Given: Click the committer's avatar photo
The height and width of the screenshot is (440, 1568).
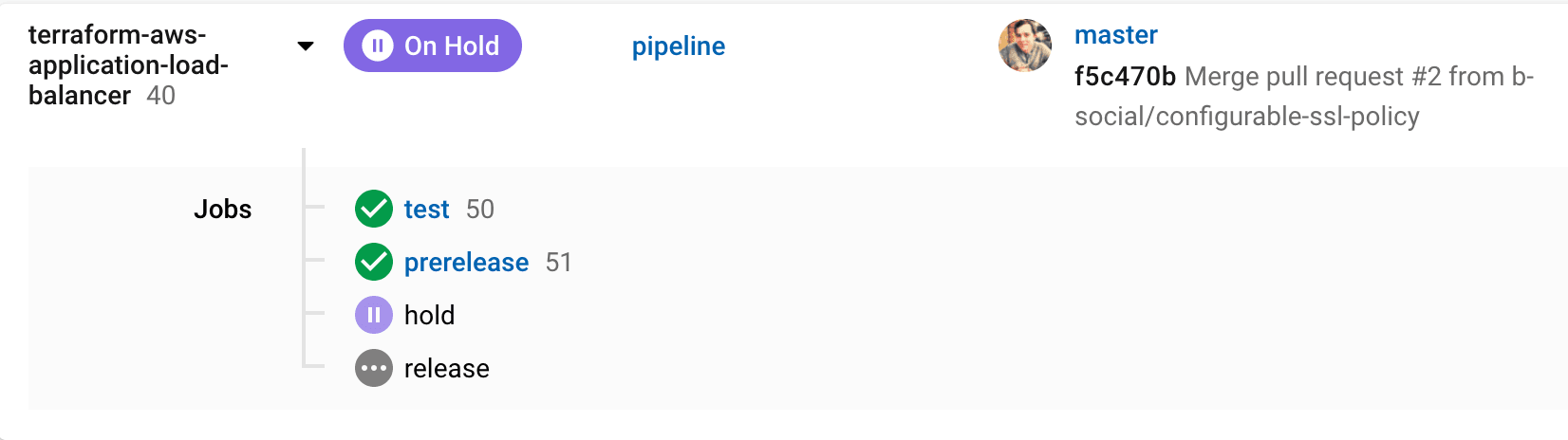Looking at the screenshot, I should pyautogui.click(x=1025, y=46).
